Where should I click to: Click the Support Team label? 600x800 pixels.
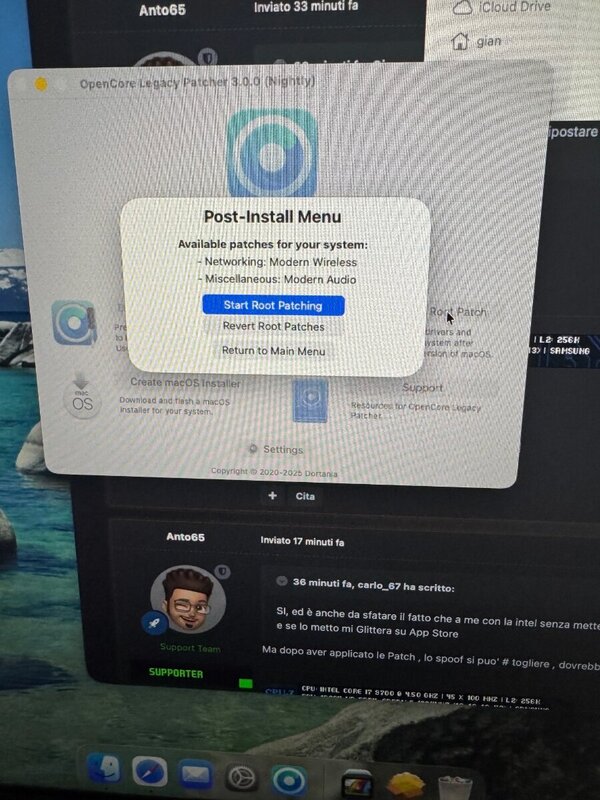coord(190,647)
